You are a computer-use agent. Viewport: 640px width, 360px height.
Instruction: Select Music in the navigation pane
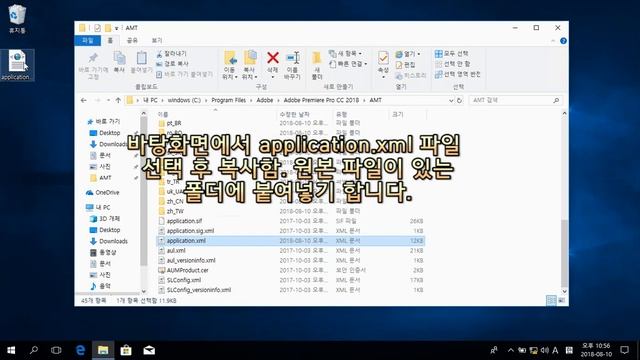100,286
